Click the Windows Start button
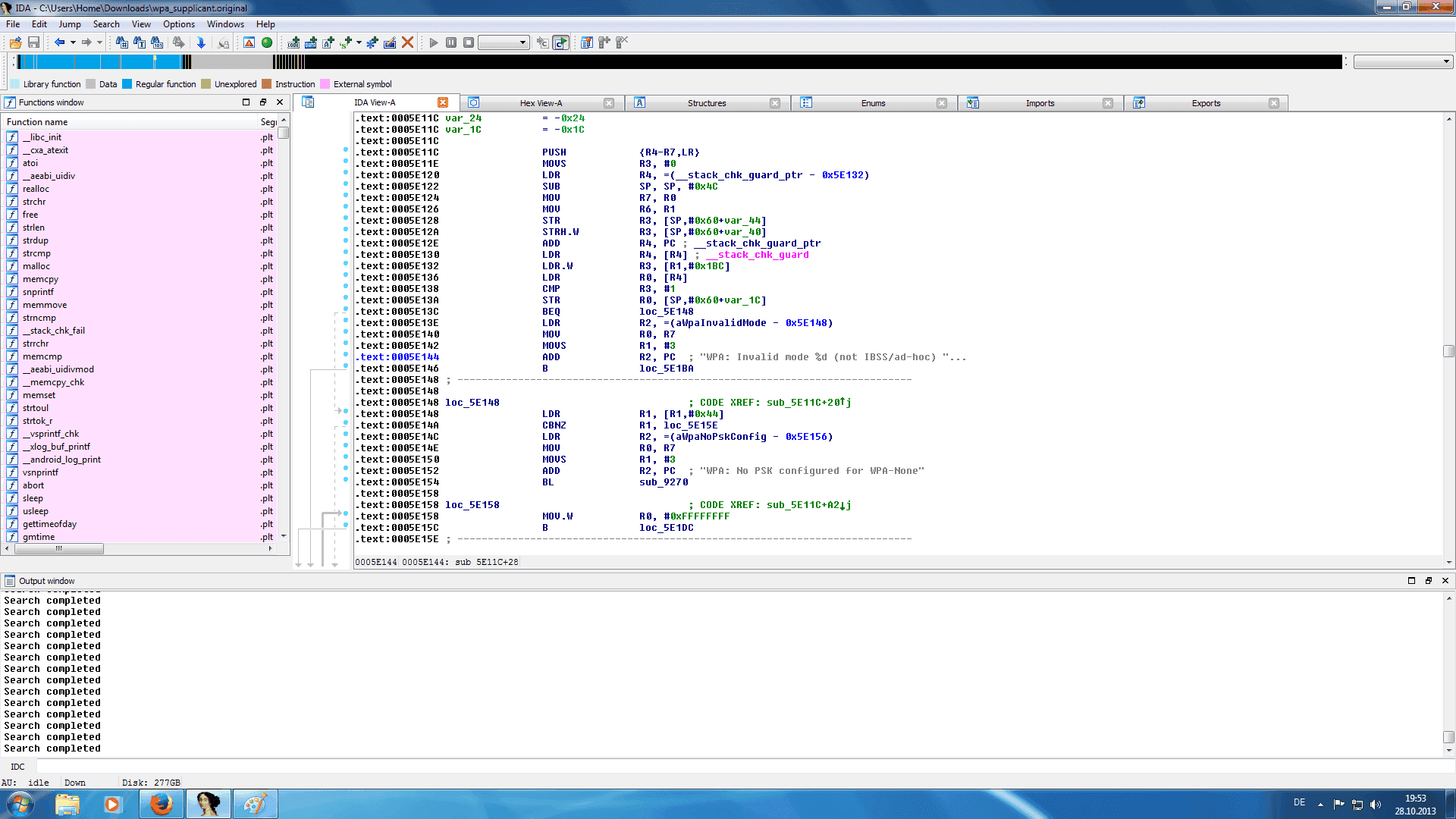The height and width of the screenshot is (819, 1456). point(20,804)
